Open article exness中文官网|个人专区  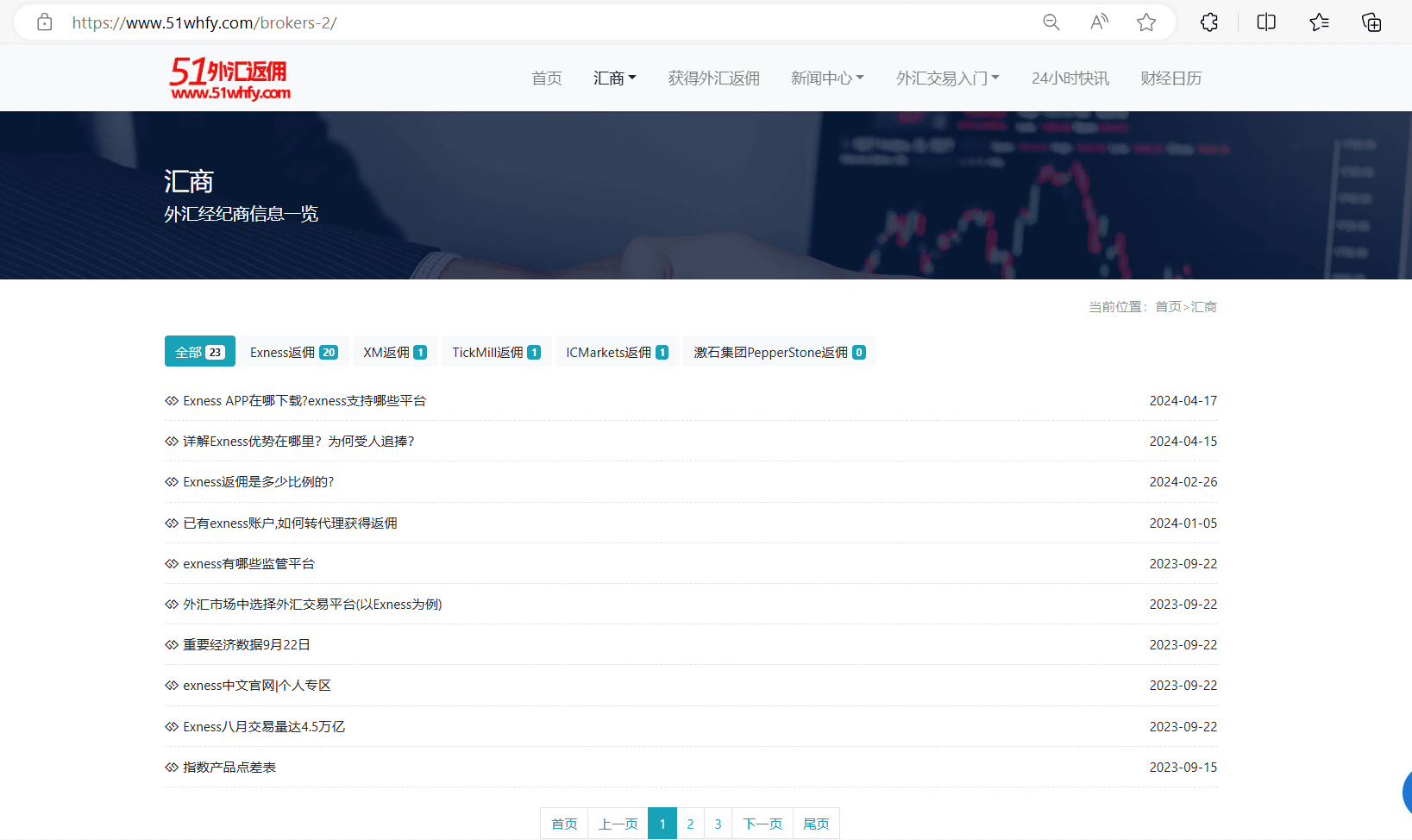(257, 686)
